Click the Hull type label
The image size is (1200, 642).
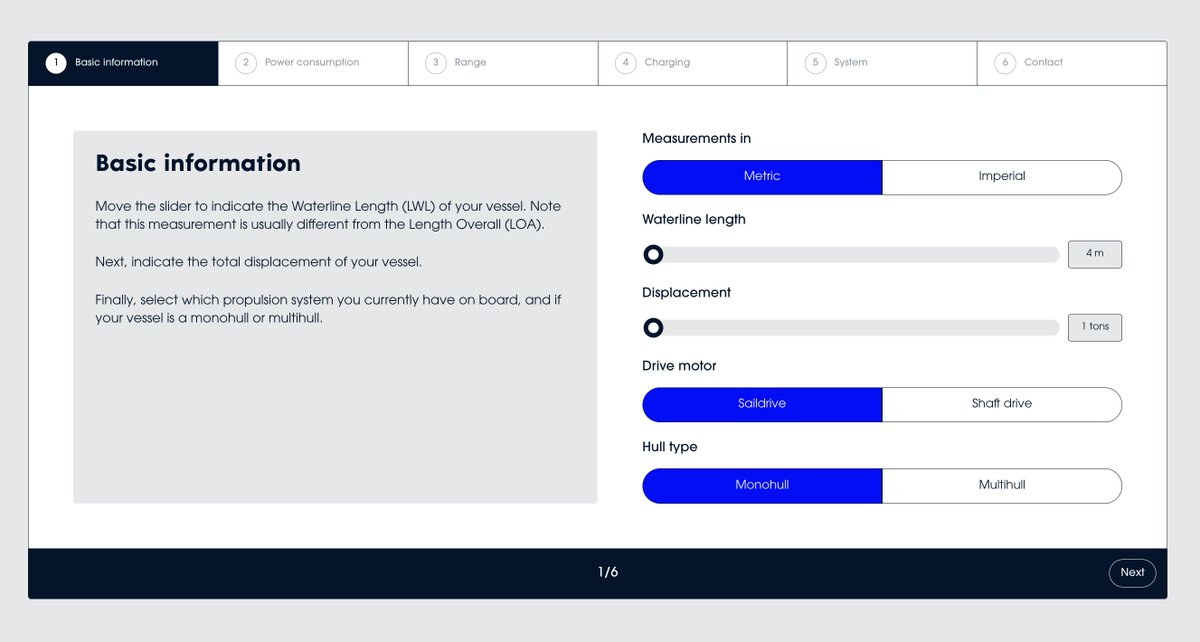click(x=670, y=447)
